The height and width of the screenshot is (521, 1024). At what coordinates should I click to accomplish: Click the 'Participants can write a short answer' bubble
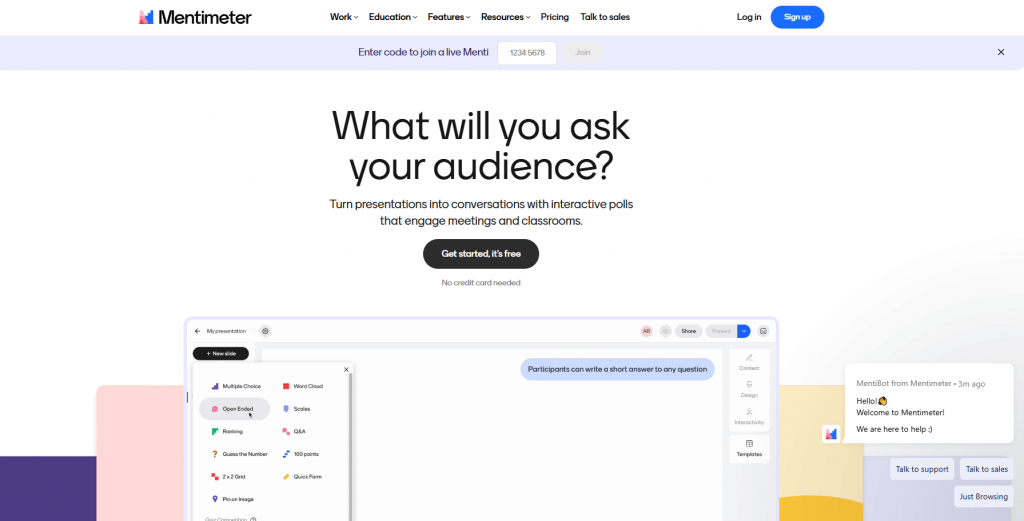[x=617, y=369]
